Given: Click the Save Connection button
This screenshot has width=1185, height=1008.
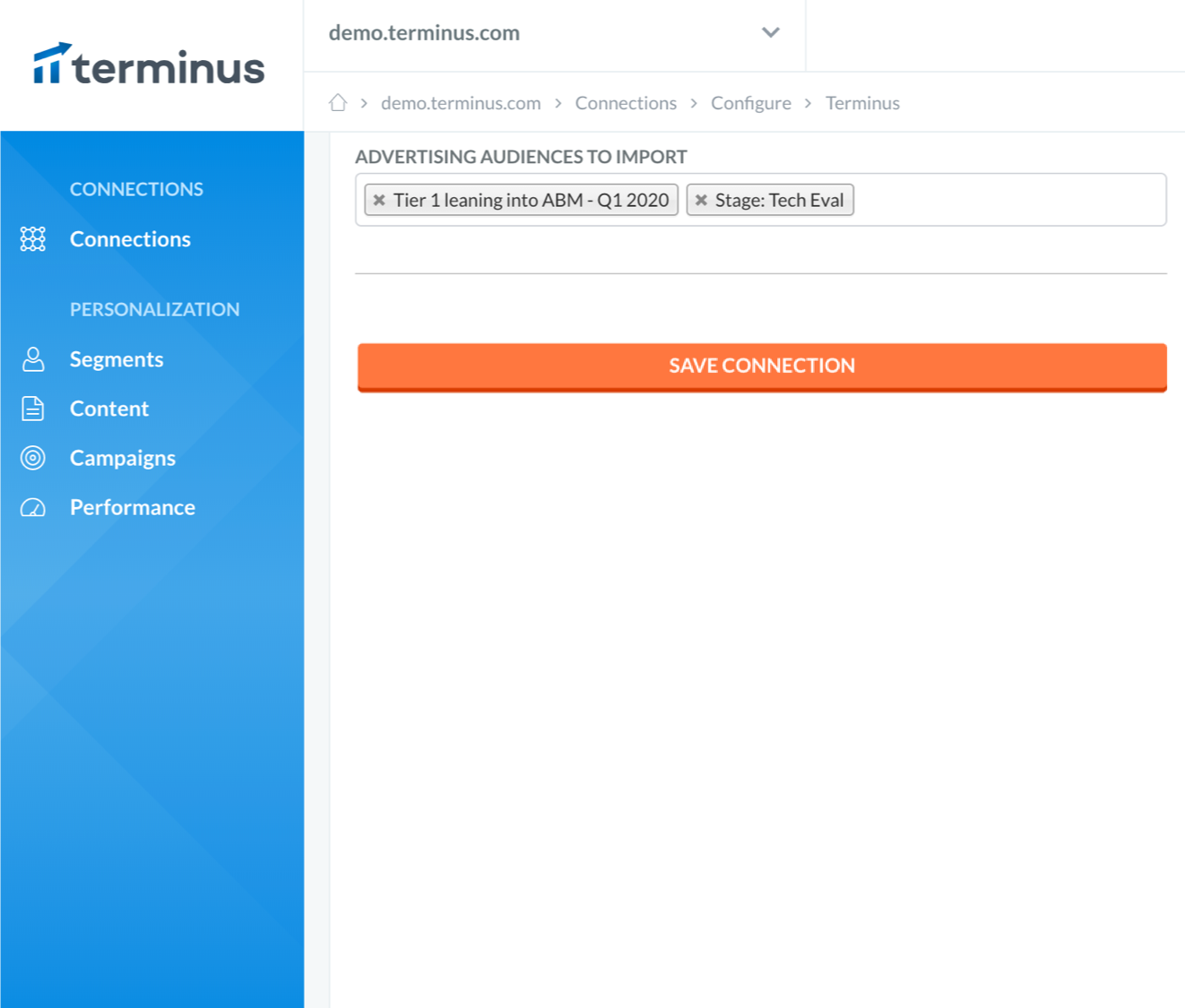Looking at the screenshot, I should [x=762, y=366].
